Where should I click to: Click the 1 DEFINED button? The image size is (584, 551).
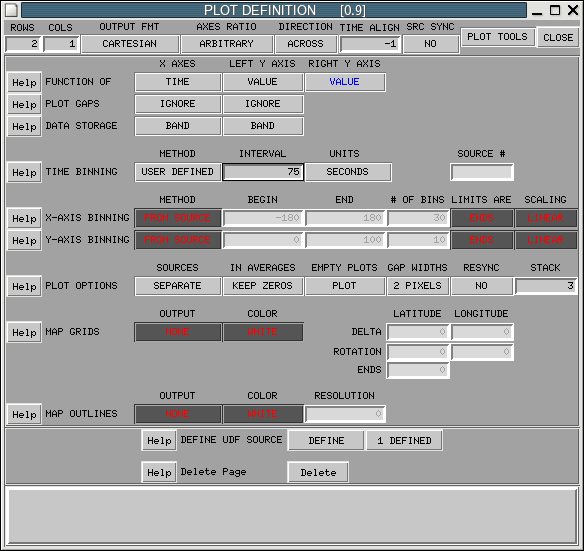(404, 441)
